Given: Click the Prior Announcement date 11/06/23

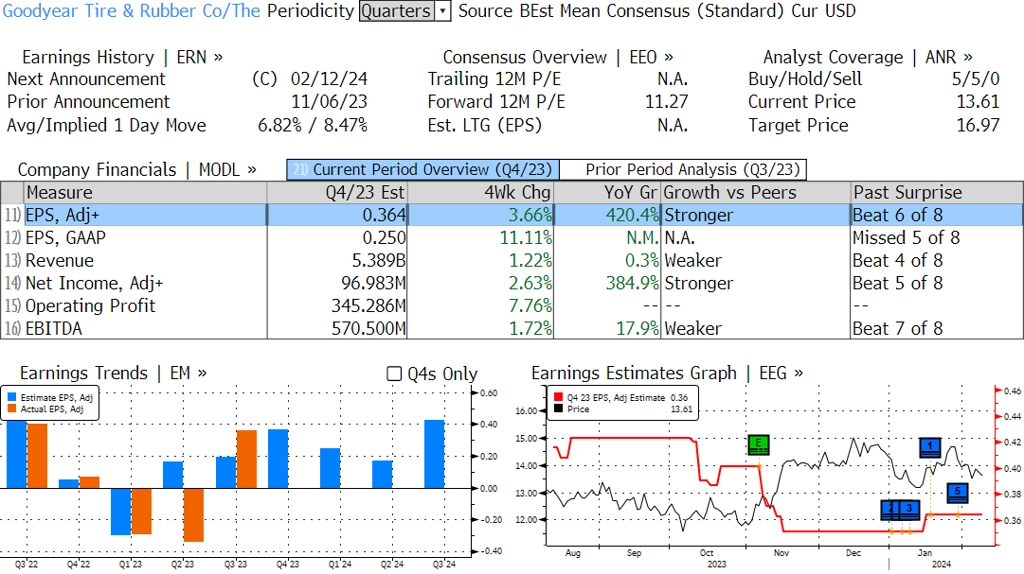Looking at the screenshot, I should (x=329, y=102).
